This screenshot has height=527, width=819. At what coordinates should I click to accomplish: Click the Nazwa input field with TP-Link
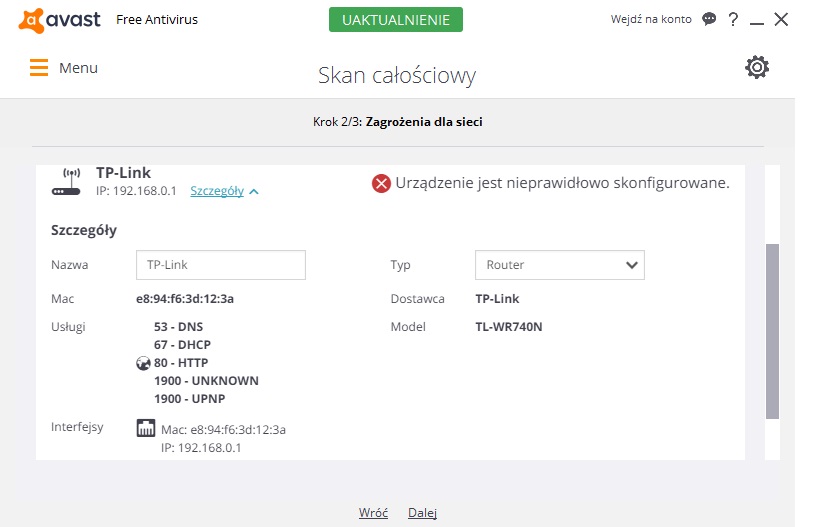click(220, 265)
